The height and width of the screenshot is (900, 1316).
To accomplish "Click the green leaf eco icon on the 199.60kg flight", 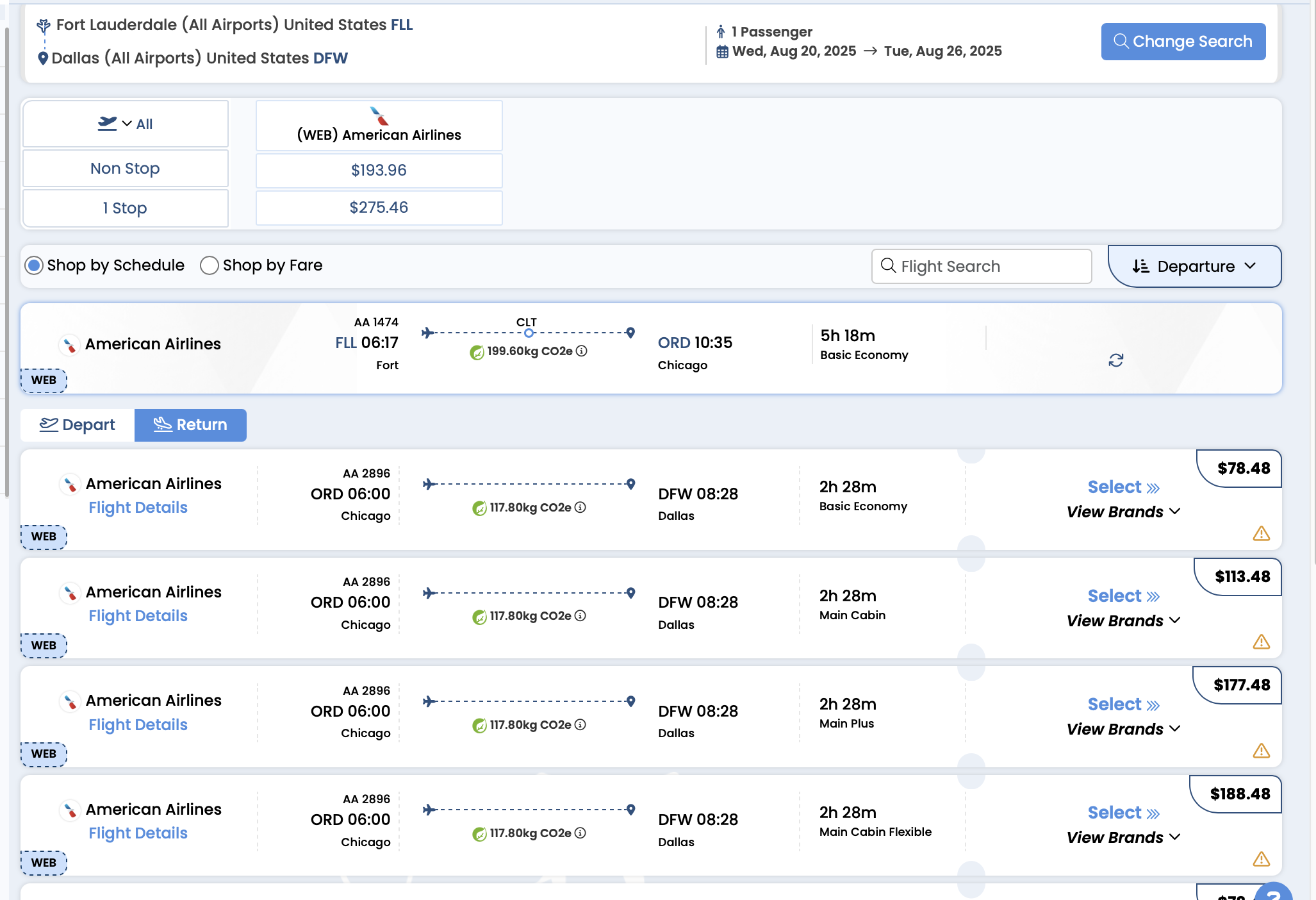I will click(477, 352).
